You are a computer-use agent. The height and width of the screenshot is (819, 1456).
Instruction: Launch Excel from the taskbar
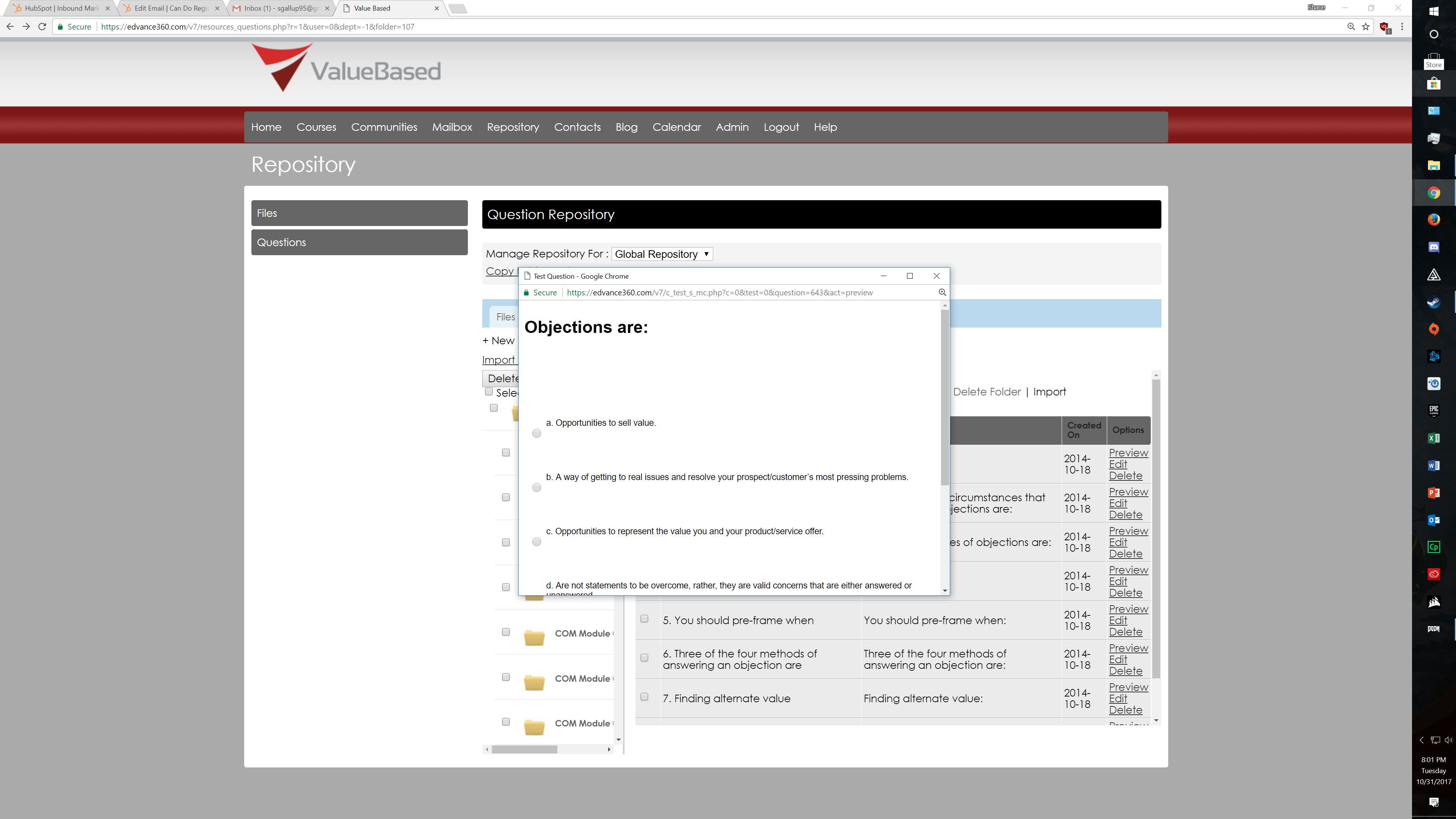[1433, 438]
